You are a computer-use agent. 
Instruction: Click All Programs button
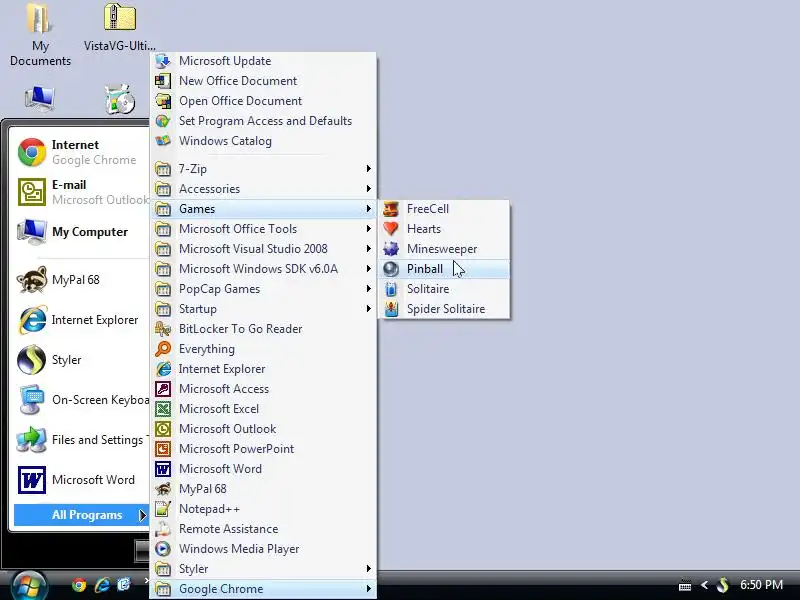(x=81, y=515)
